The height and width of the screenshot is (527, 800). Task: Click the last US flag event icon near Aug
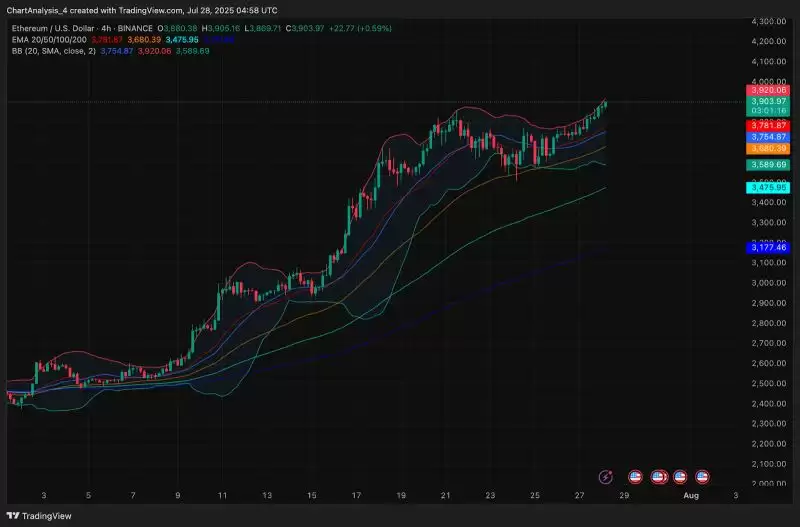(x=702, y=478)
